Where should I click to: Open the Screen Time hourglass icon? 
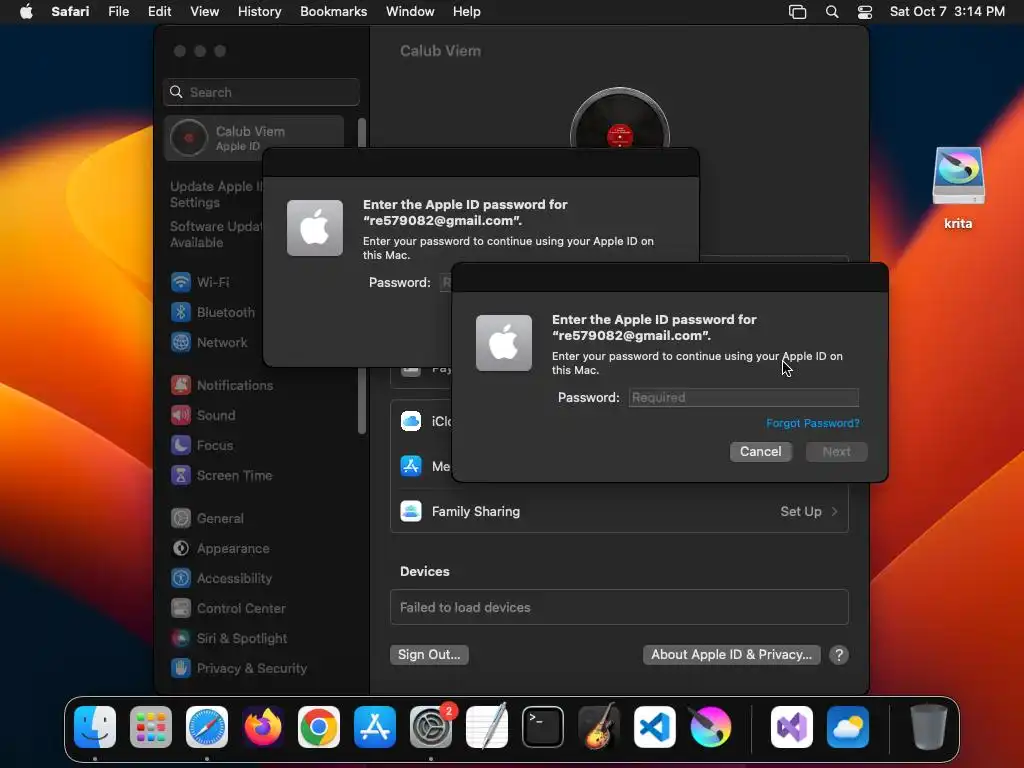[181, 475]
